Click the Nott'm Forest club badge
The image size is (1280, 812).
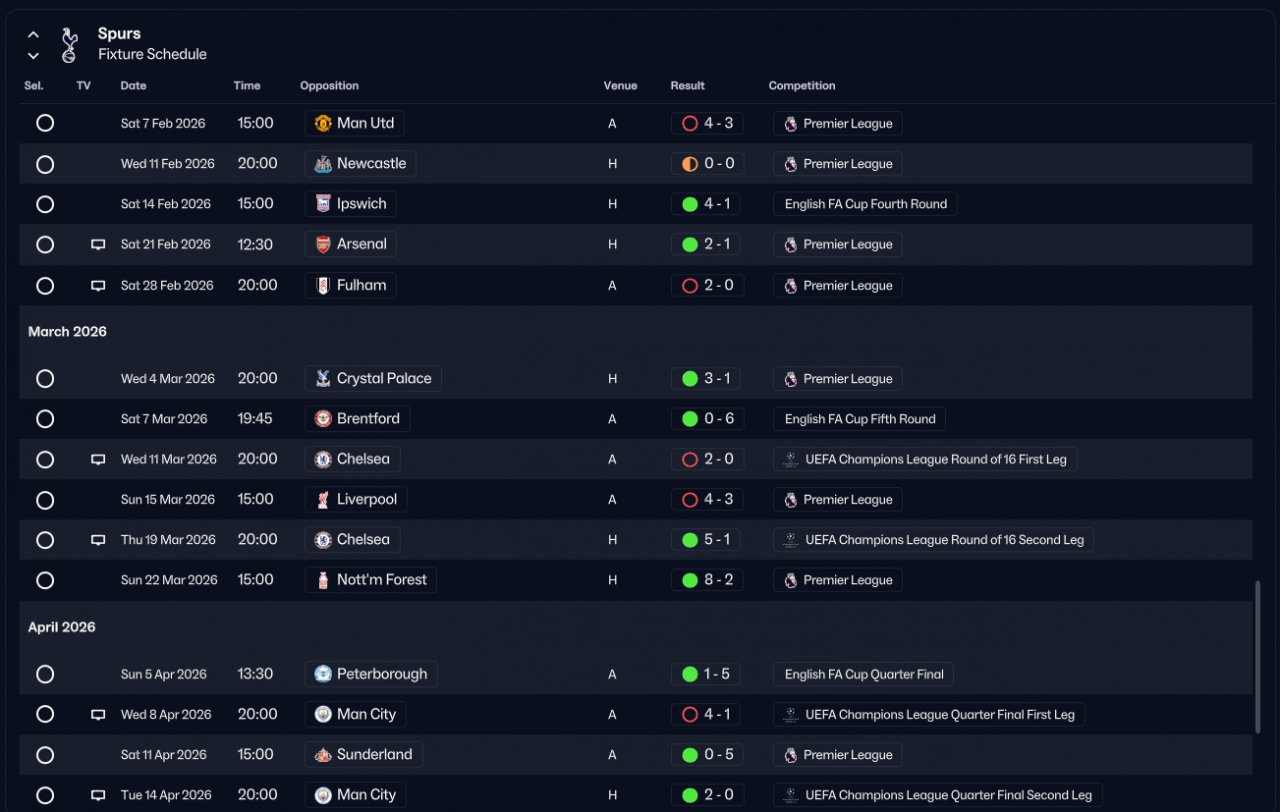tap(323, 580)
